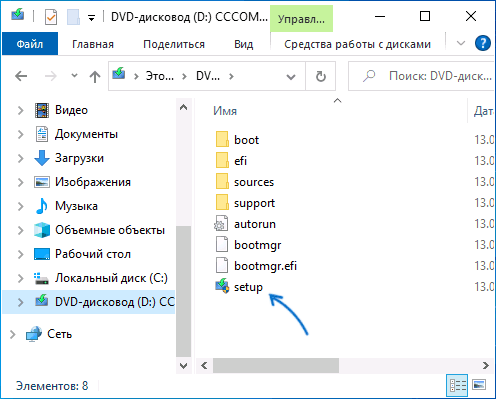Expand the Локальный диск (C:) node

tap(21, 278)
